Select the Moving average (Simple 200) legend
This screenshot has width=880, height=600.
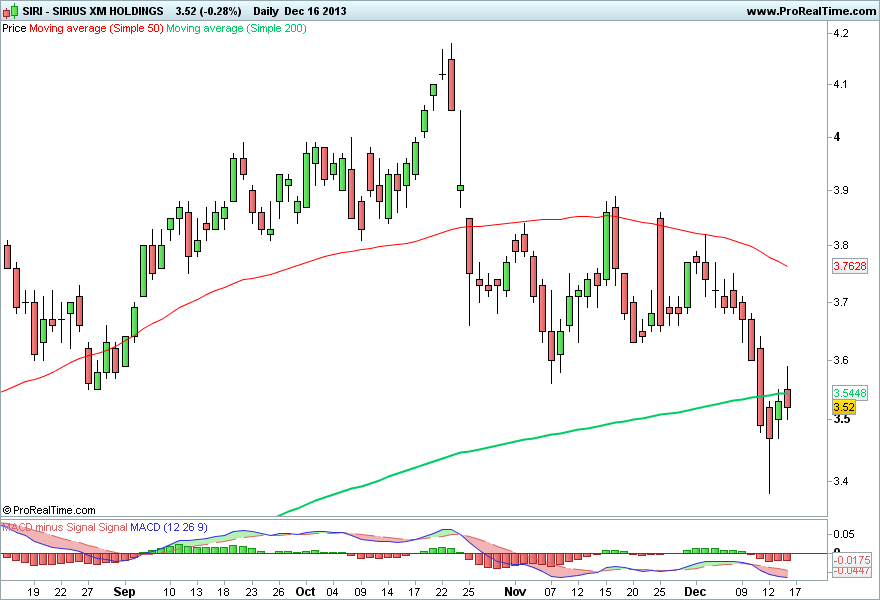tap(236, 28)
